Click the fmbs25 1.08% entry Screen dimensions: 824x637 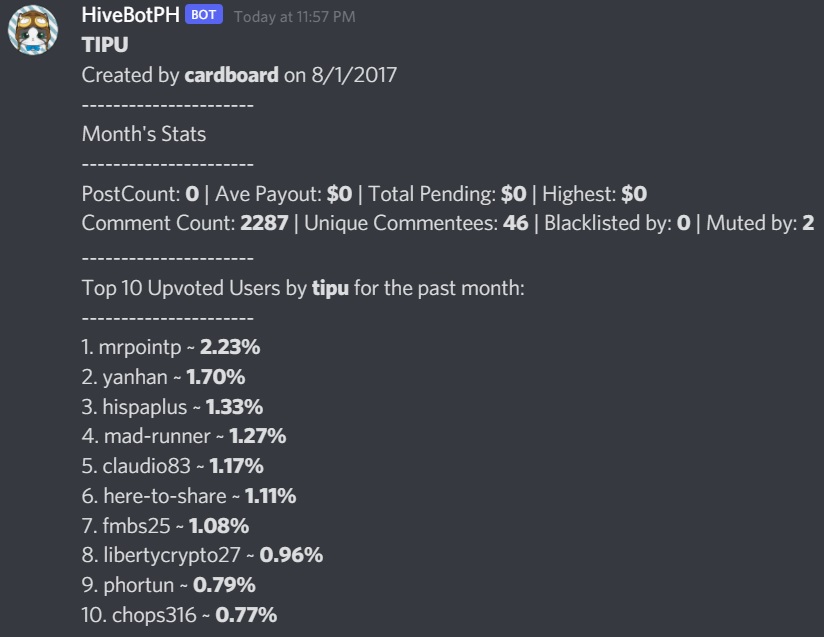(165, 526)
